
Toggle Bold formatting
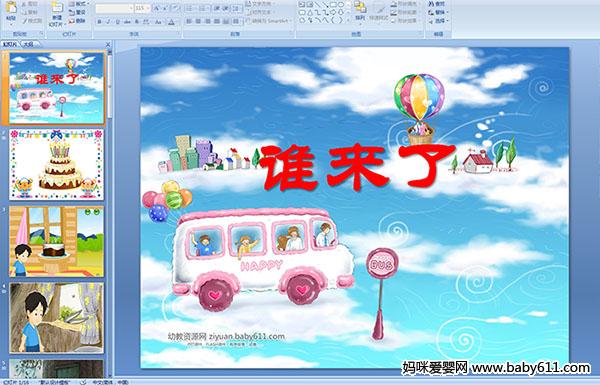99,22
